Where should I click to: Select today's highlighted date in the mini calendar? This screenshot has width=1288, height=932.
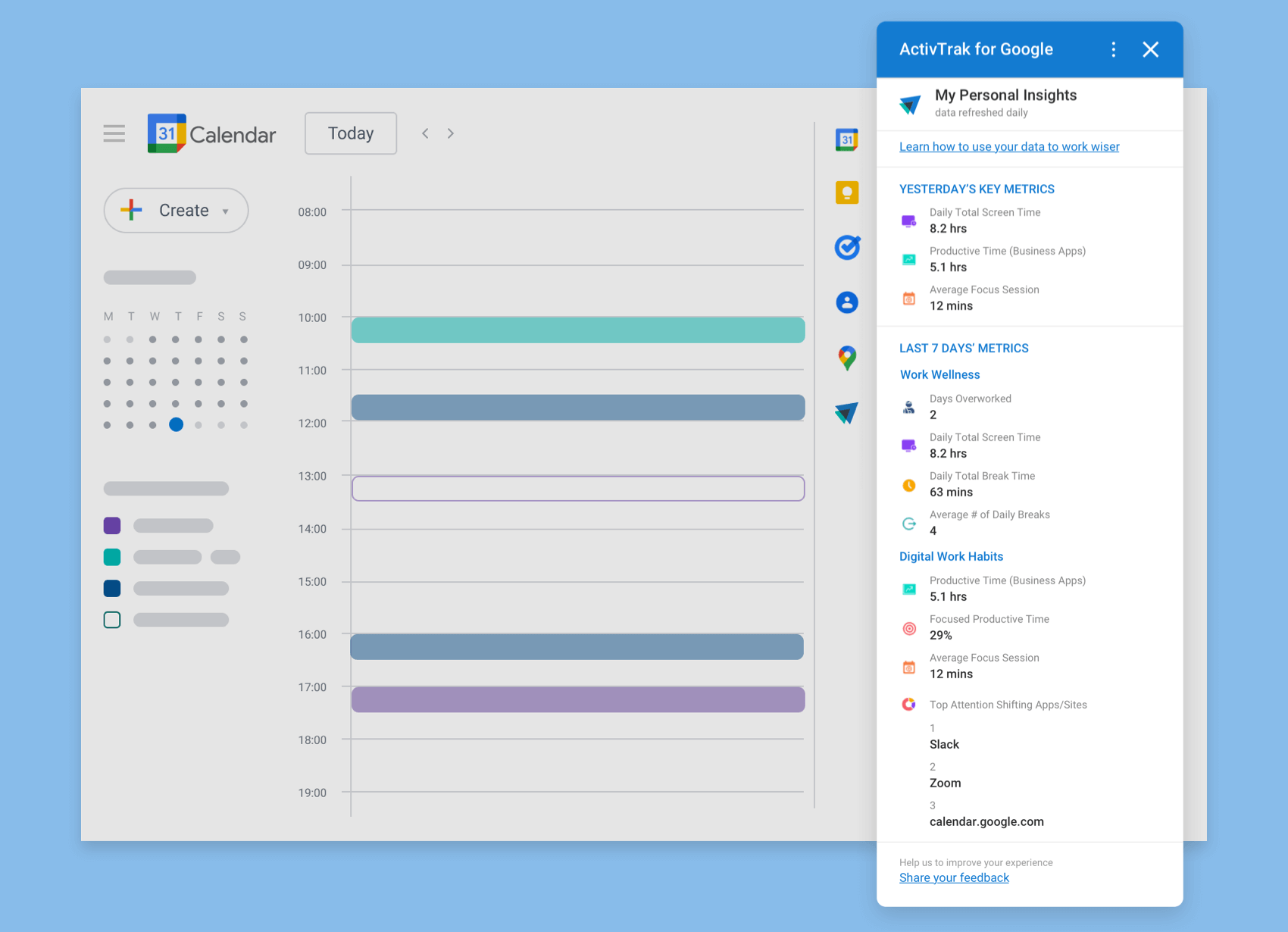177,425
